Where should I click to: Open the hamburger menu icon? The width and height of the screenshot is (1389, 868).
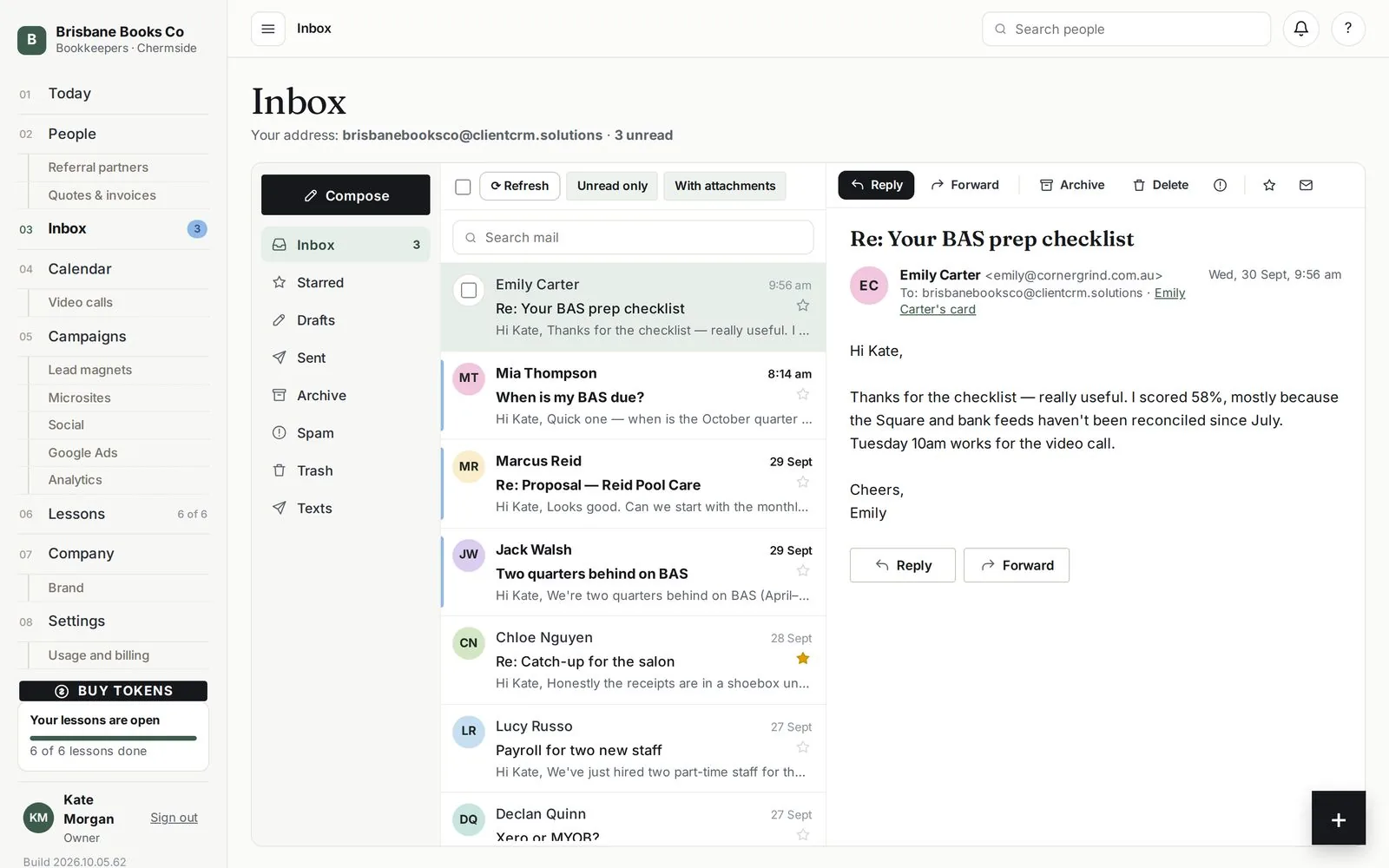tap(268, 29)
